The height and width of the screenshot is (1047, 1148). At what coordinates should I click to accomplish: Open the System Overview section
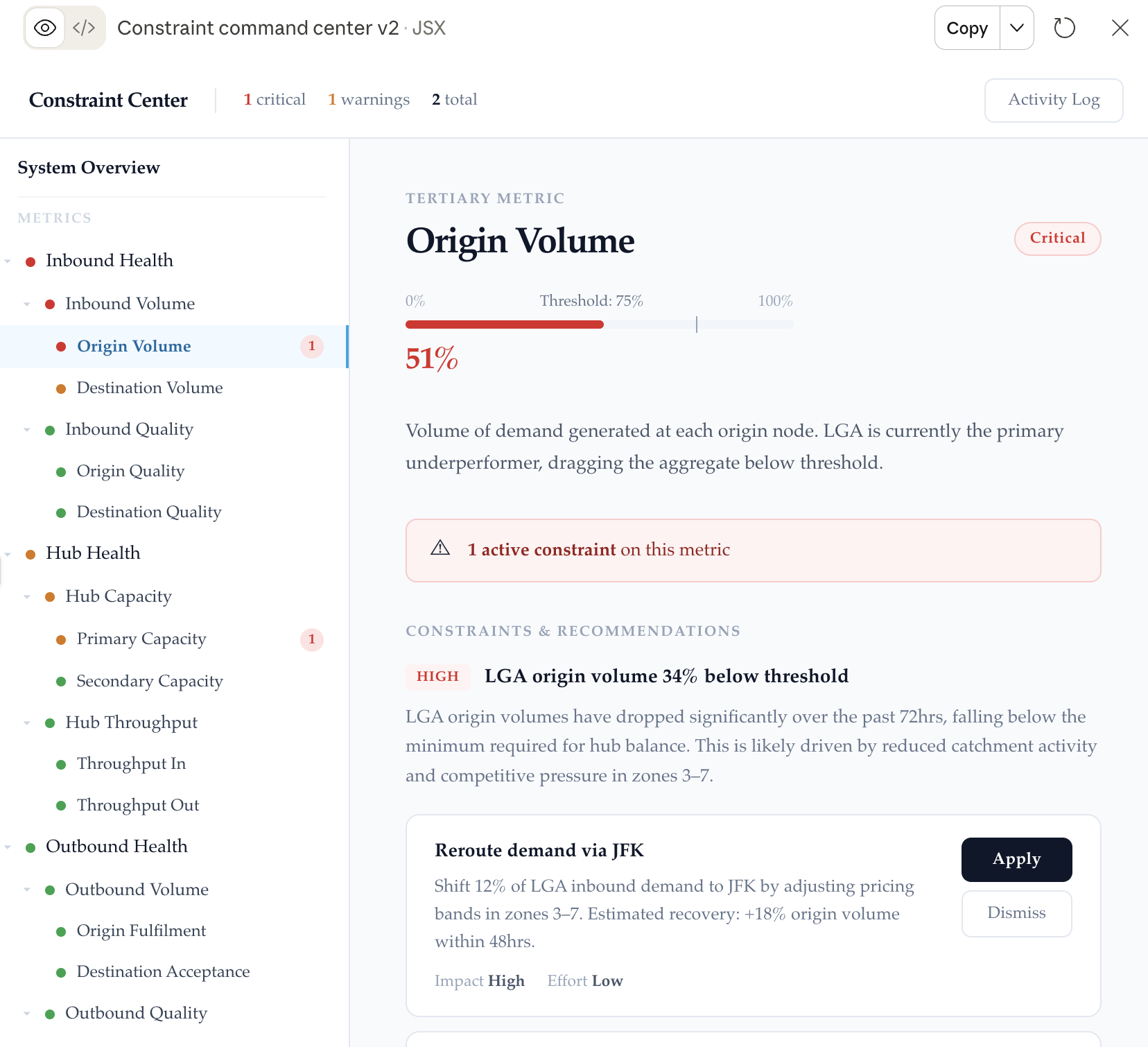[x=89, y=168]
